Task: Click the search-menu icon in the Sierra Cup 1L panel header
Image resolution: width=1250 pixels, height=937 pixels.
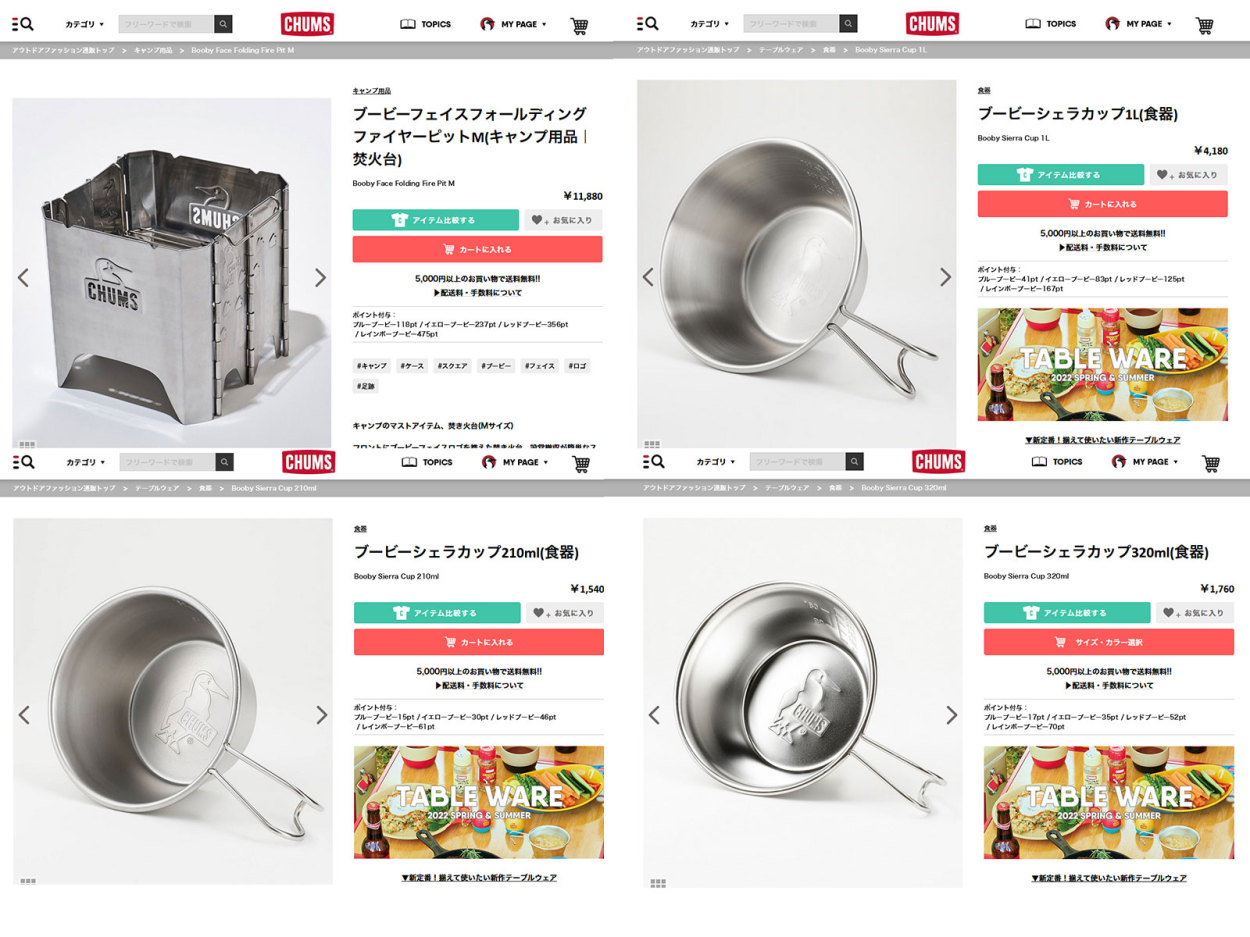Action: click(x=647, y=24)
